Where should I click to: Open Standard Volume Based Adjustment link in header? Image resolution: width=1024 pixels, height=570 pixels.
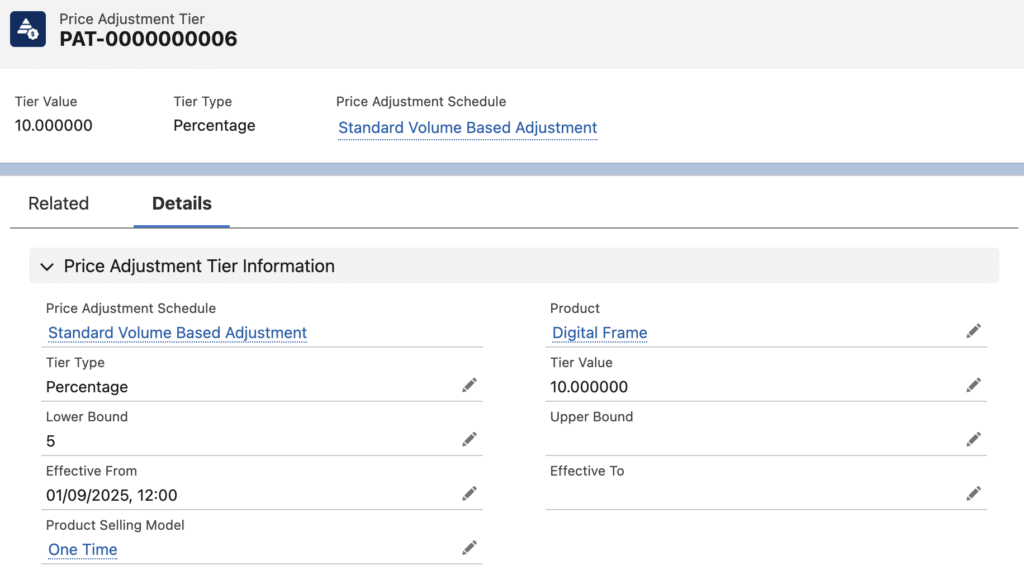click(467, 128)
